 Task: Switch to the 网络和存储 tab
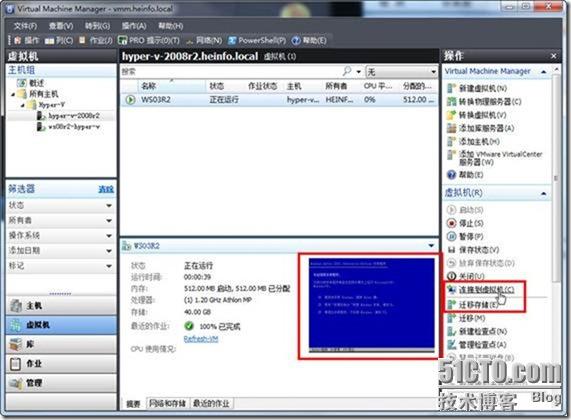[167, 403]
